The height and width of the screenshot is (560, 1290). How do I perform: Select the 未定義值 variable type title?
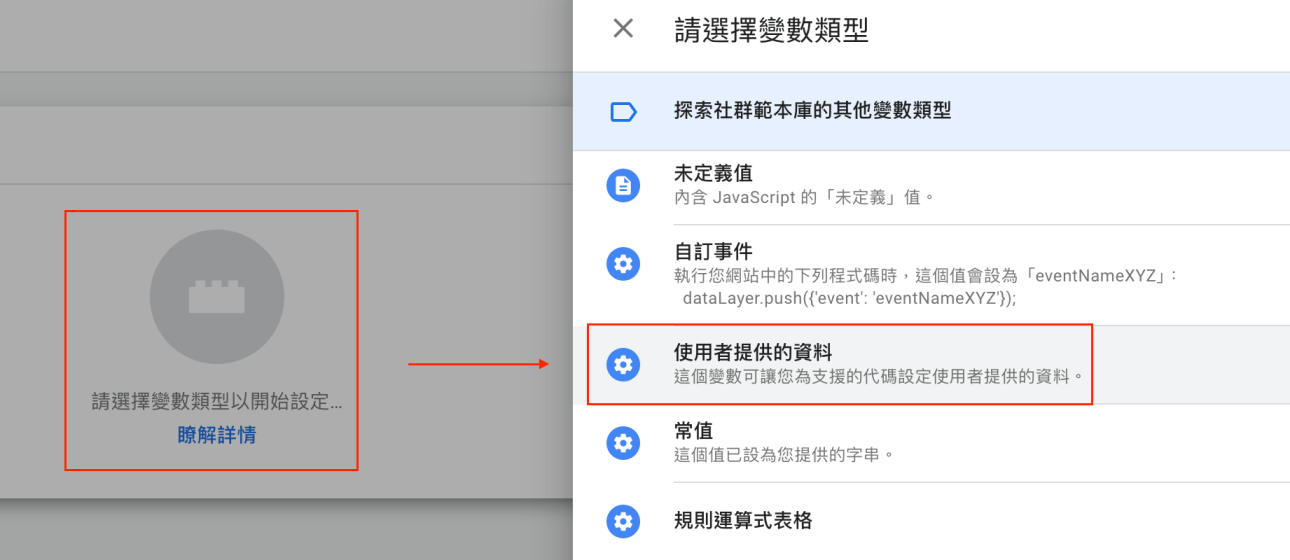[x=714, y=175]
